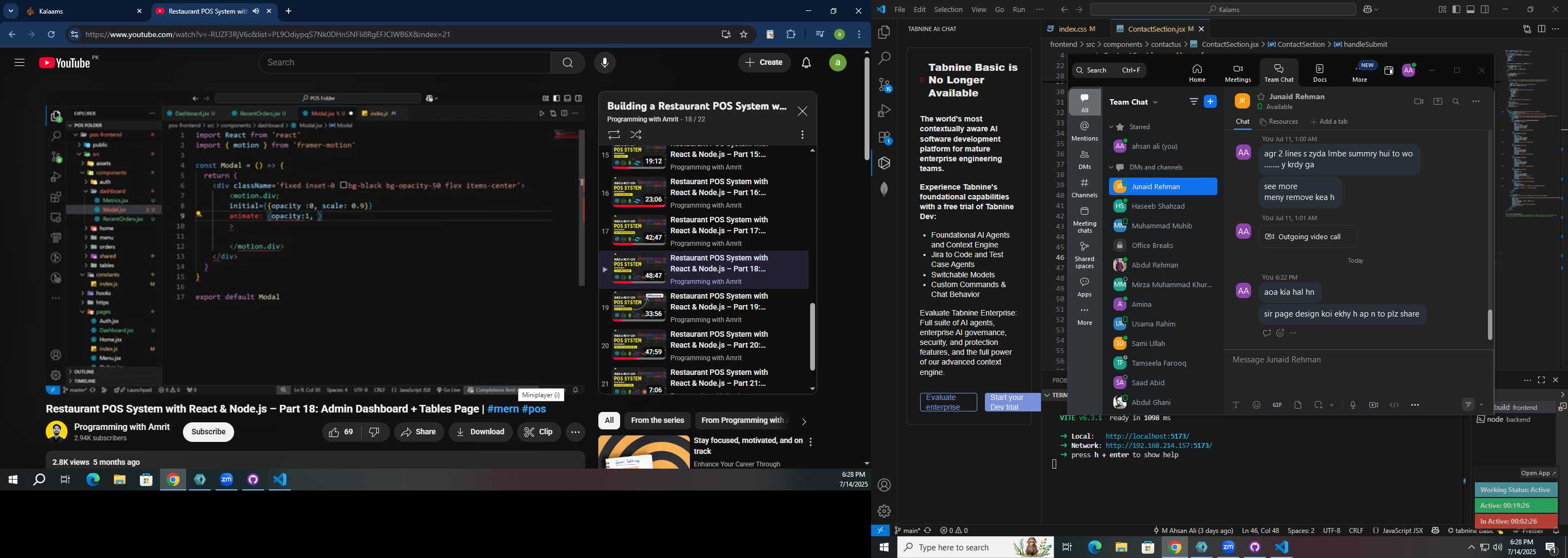
Task: Switch to Kalaams browser tab
Action: point(84,11)
